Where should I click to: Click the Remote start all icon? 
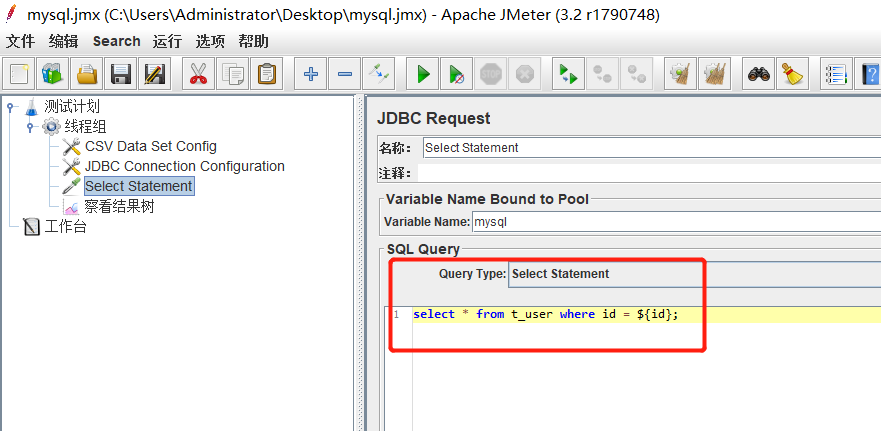coord(568,74)
